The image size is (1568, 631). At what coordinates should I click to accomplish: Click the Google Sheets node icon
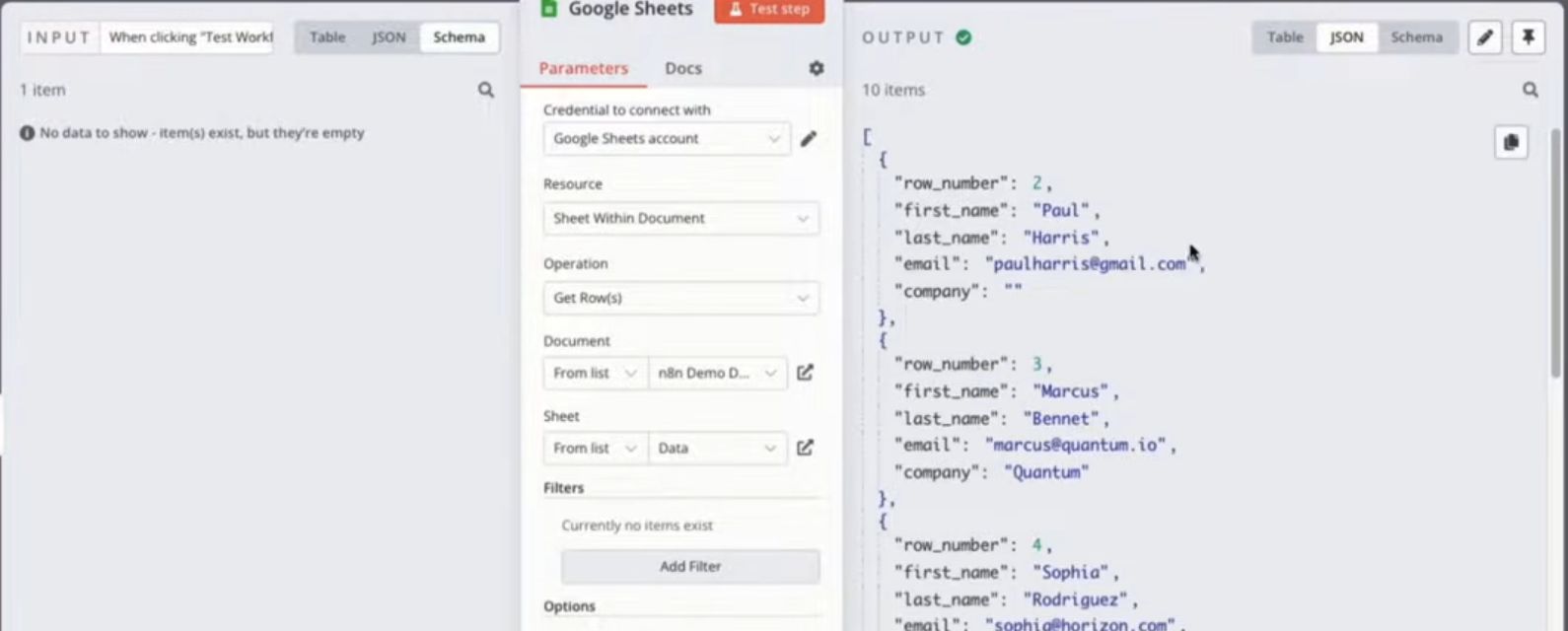549,9
